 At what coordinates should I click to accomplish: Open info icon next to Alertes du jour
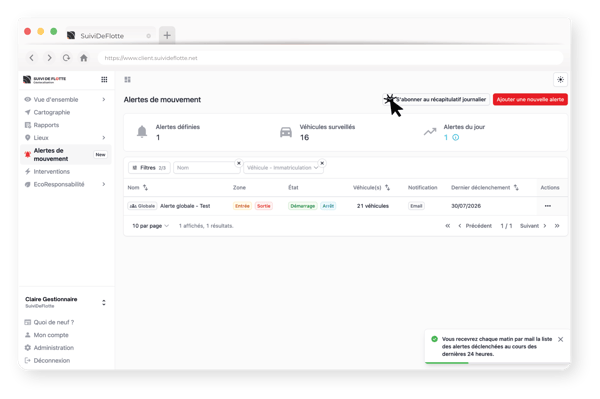[x=456, y=138]
